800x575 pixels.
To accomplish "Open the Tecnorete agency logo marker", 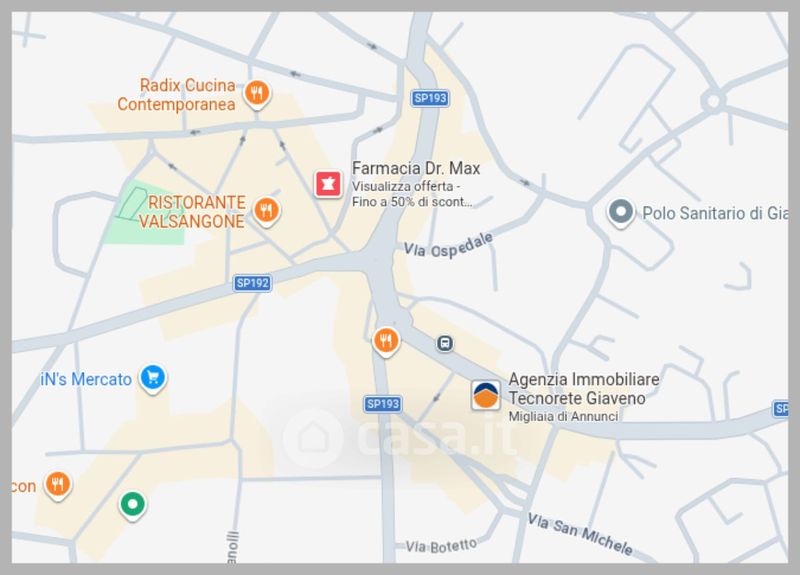I will click(485, 395).
